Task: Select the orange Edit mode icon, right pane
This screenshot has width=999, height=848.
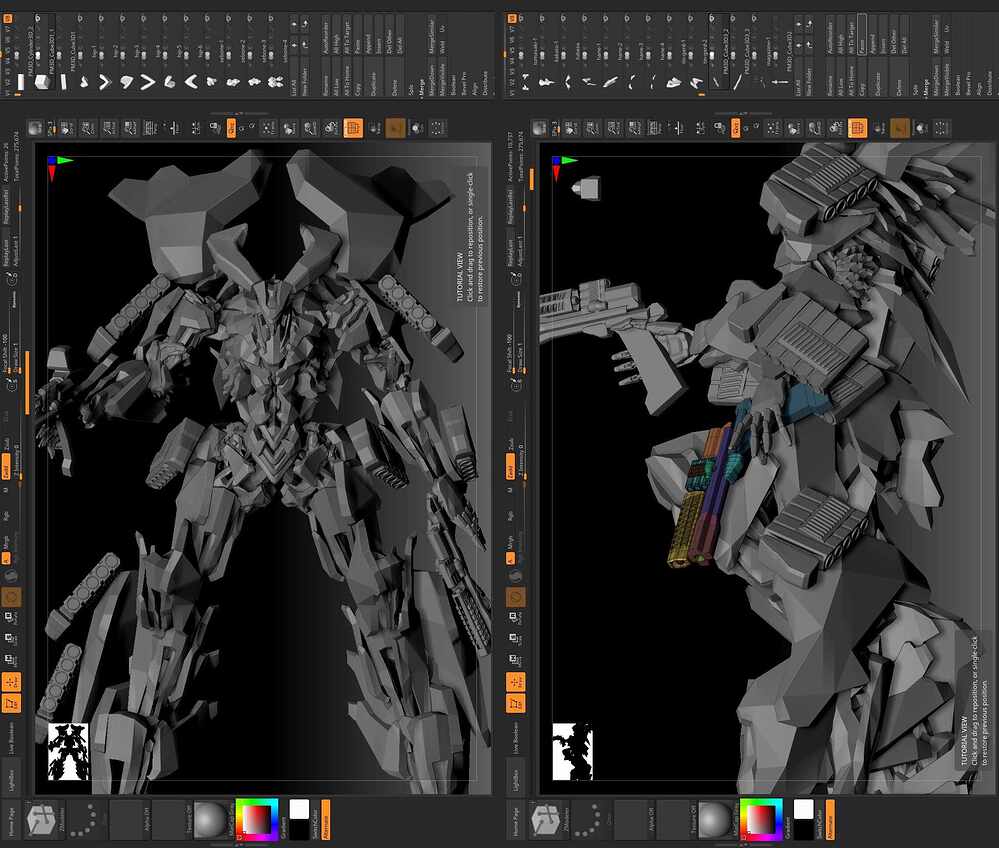Action: coord(515,703)
